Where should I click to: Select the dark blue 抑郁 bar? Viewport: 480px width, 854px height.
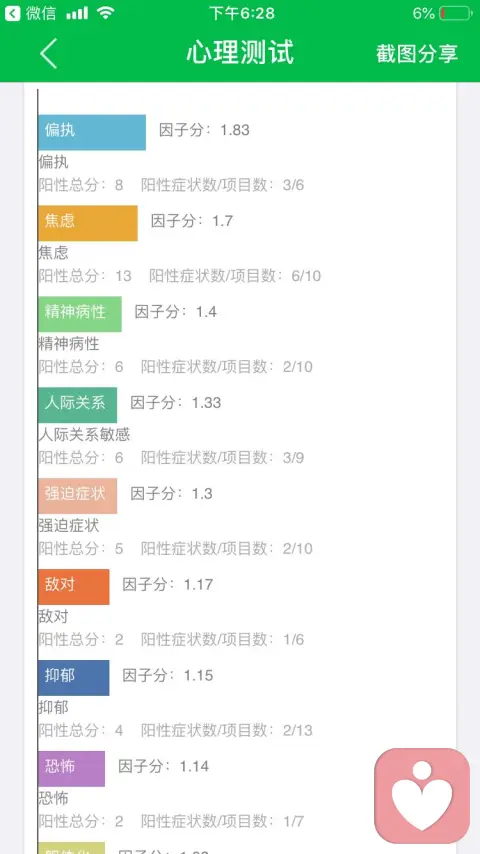[x=74, y=678]
